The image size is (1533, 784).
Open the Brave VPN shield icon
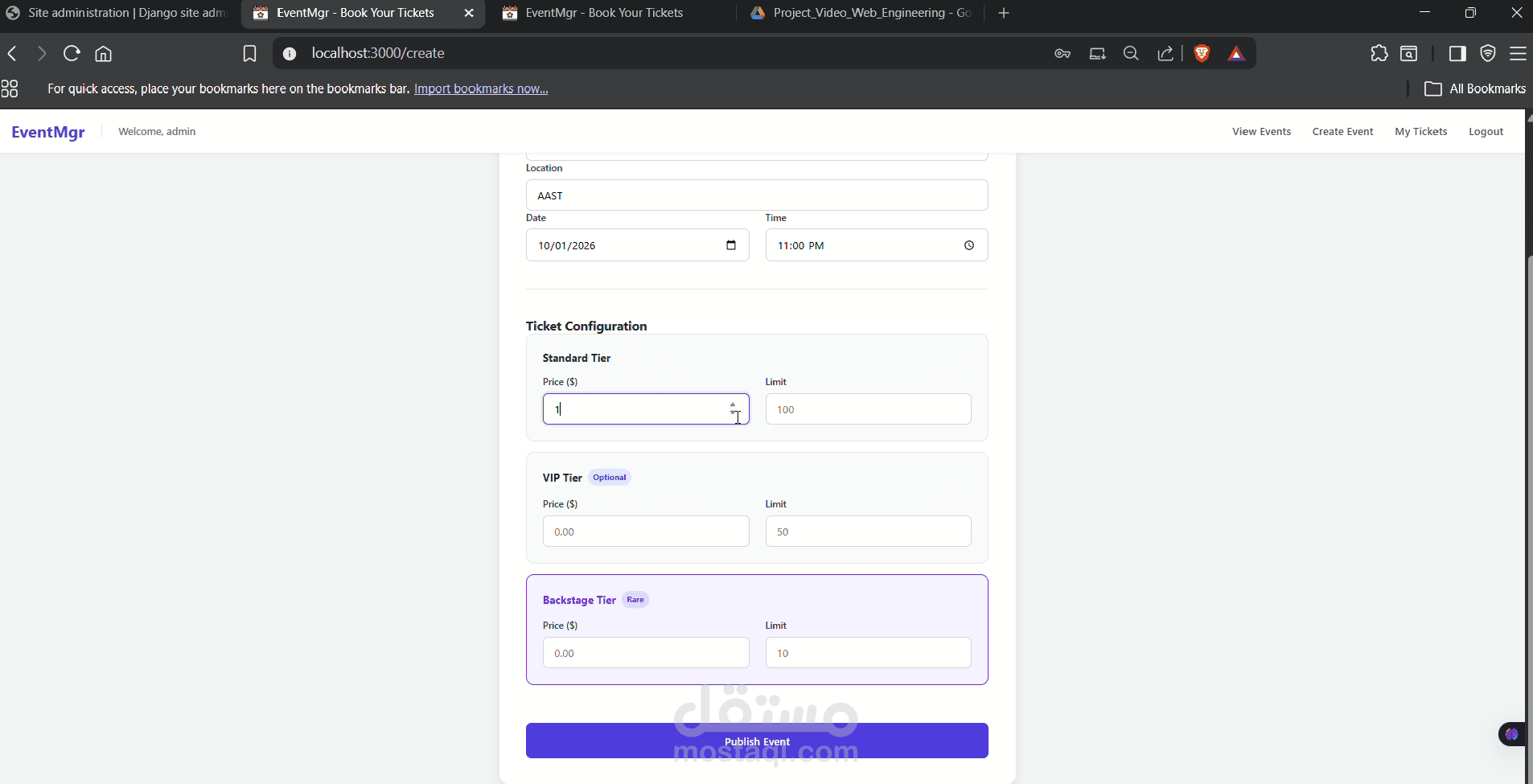point(1488,54)
